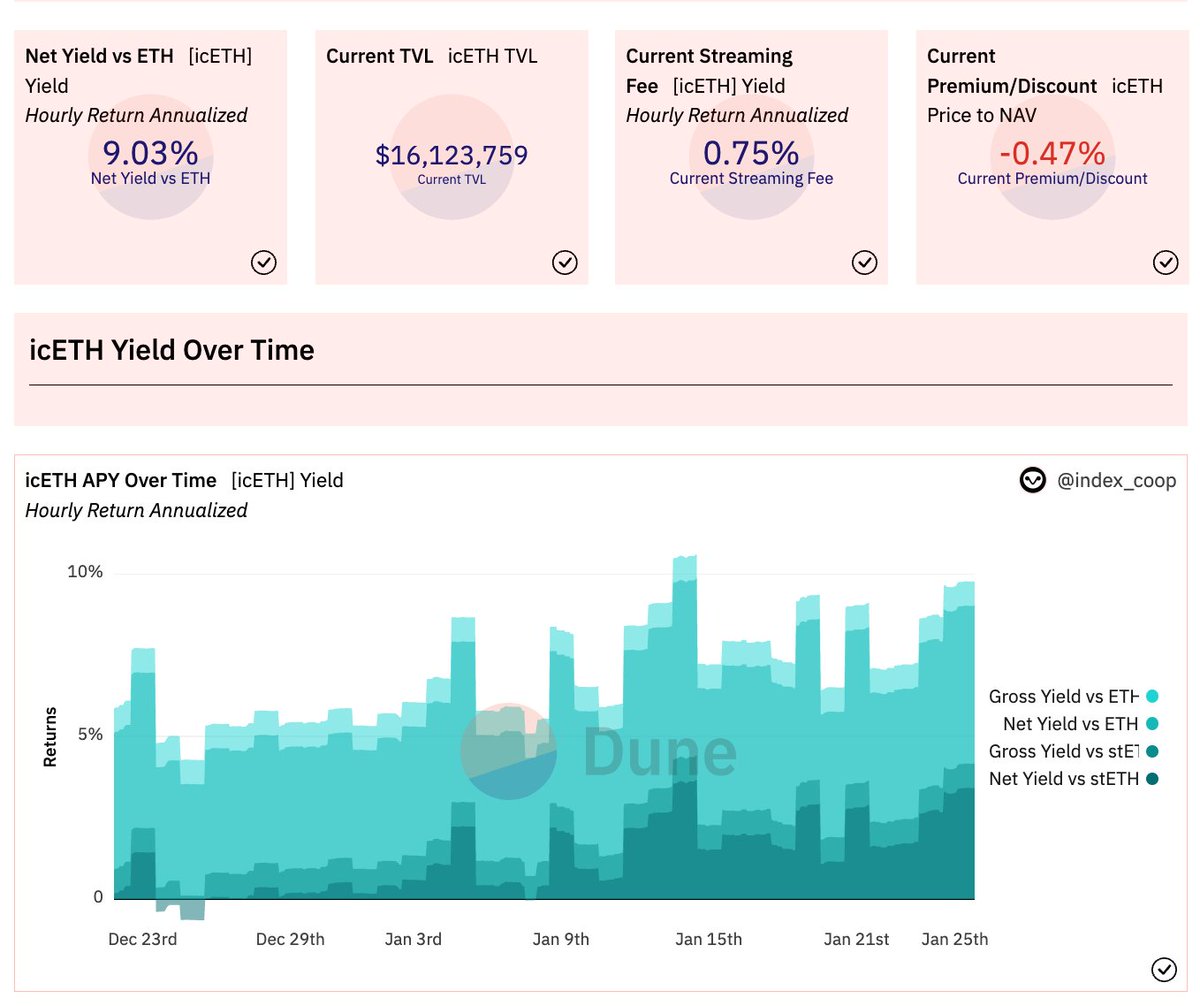Click the Jan 9th axis label
1200x1006 pixels.
[x=561, y=939]
